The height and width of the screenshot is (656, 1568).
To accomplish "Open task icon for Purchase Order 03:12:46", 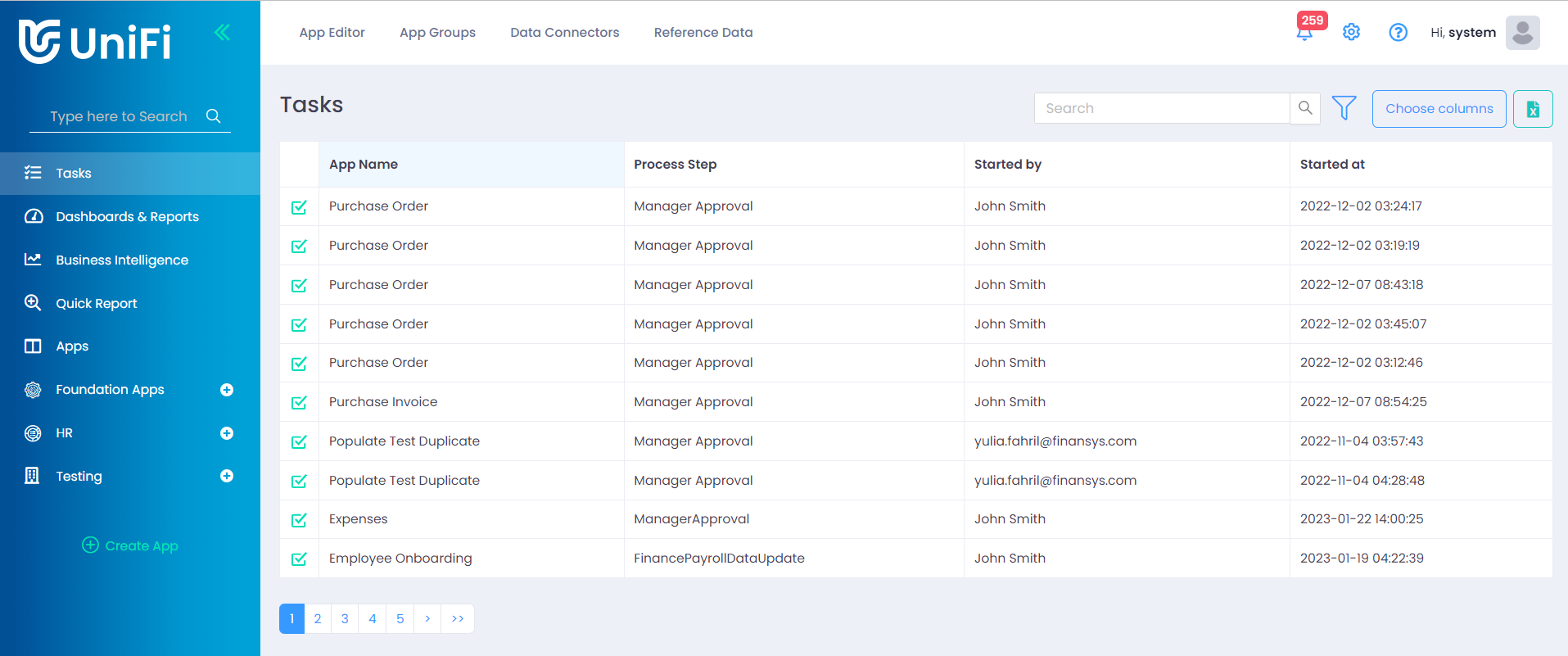I will click(299, 364).
